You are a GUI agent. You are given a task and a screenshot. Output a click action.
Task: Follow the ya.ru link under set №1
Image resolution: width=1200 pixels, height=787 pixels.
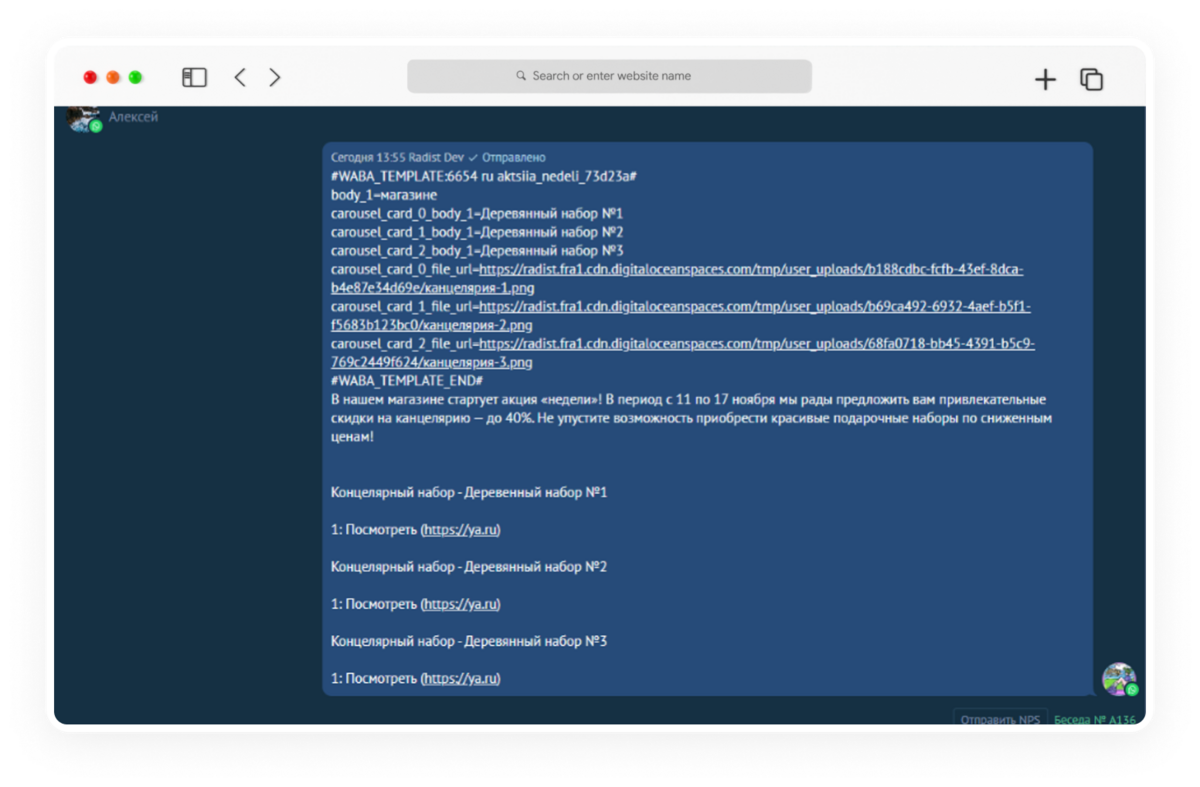pos(460,530)
